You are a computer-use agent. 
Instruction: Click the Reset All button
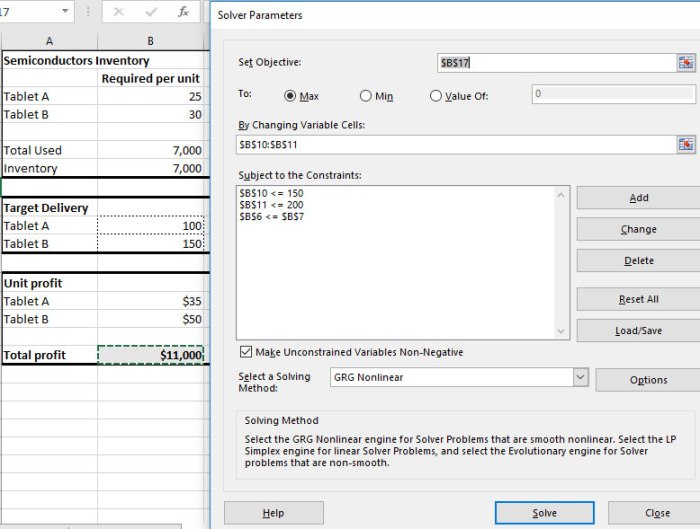pos(639,299)
